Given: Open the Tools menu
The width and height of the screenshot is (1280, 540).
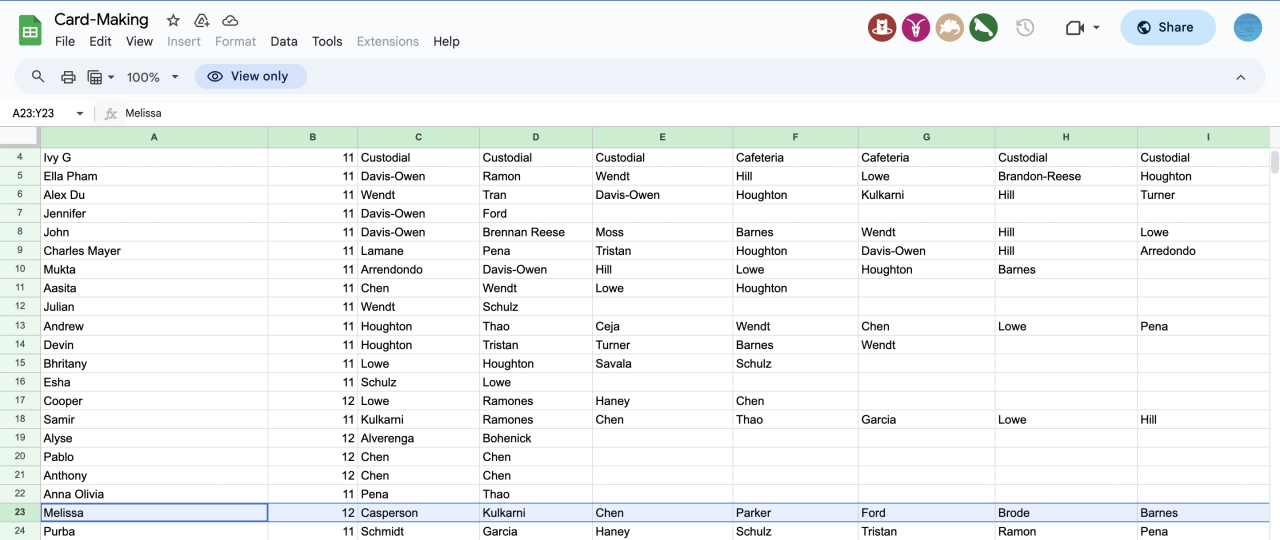Looking at the screenshot, I should point(327,41).
